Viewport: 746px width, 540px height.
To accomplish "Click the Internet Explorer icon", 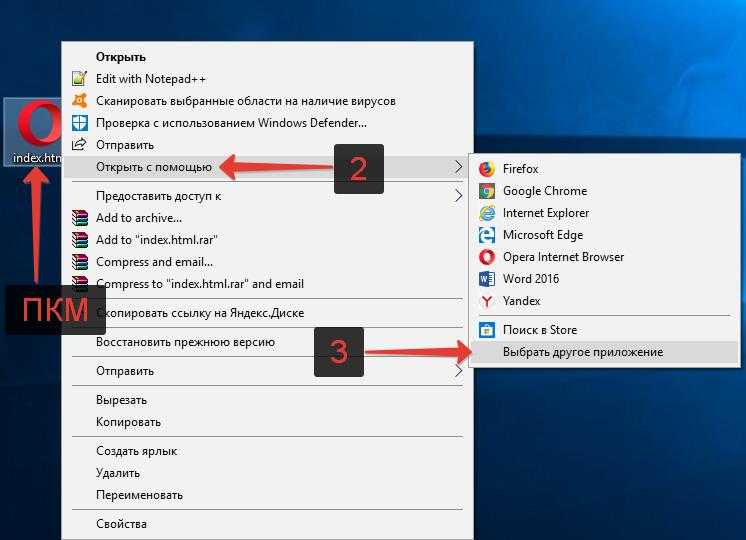I will pos(487,213).
